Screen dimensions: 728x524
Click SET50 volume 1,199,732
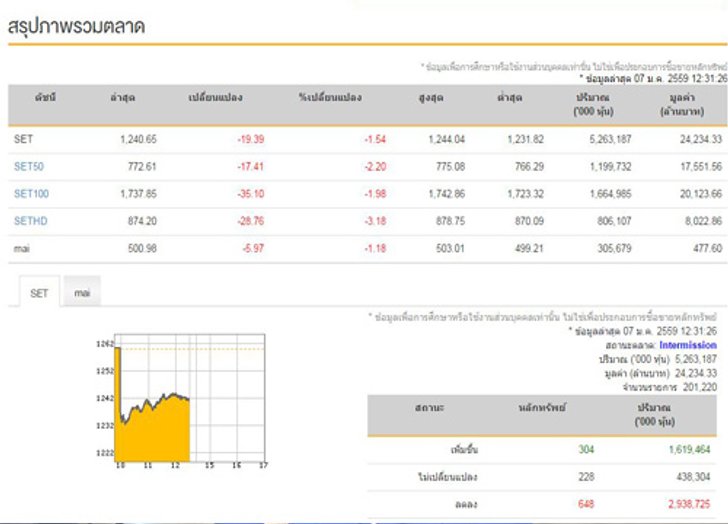611,166
